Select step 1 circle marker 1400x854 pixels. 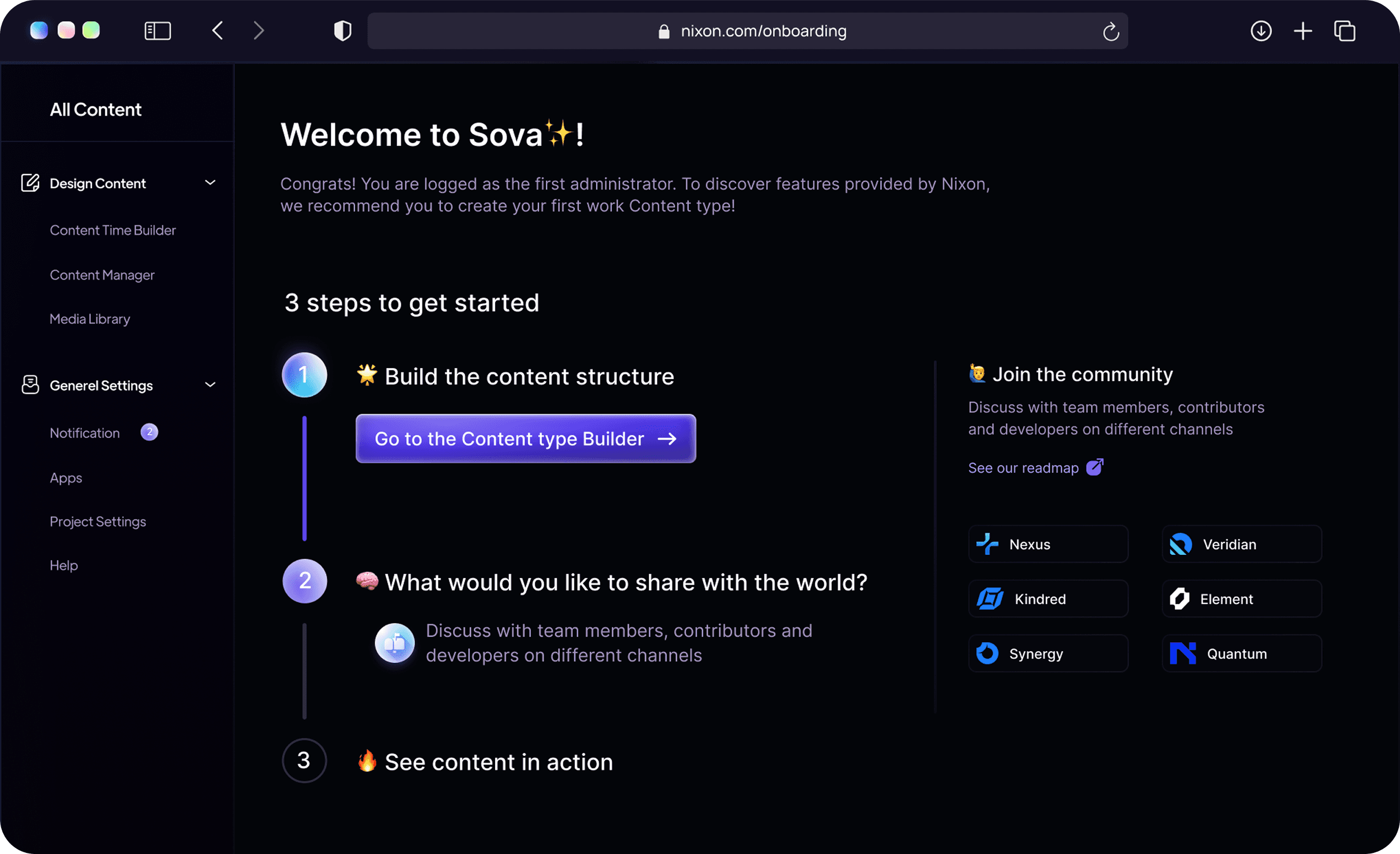(305, 375)
